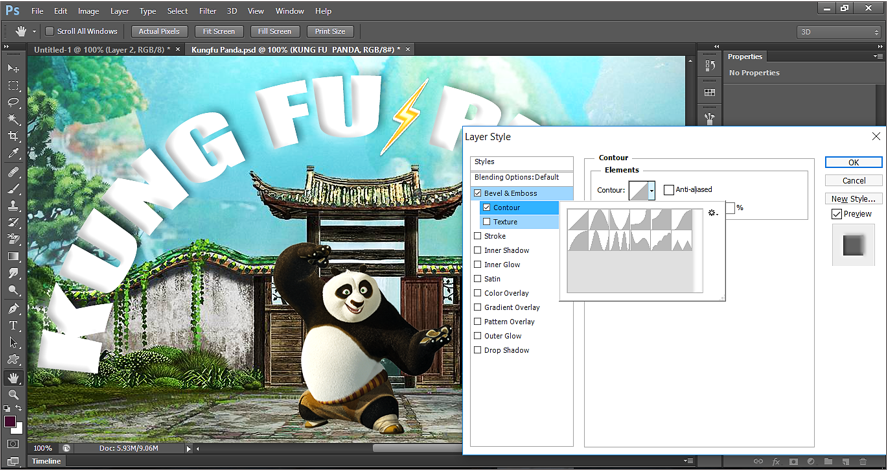Select the Custom Shape tool
This screenshot has width=889, height=471.
pos(13,360)
